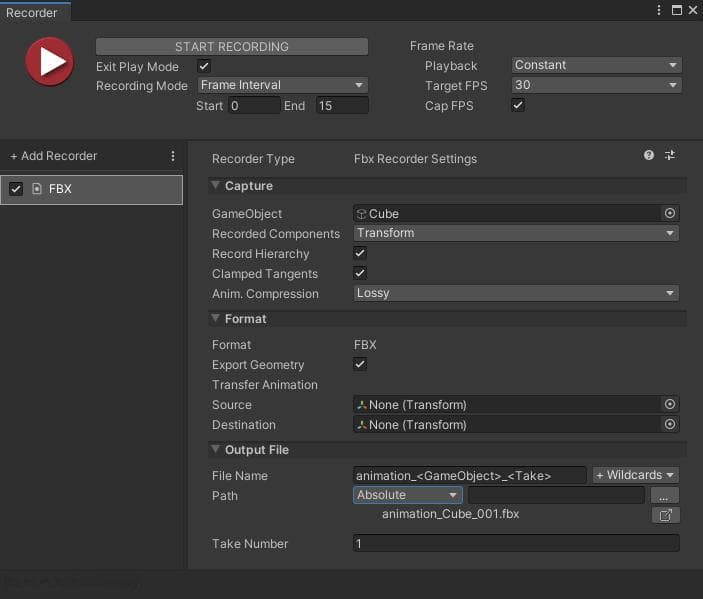Image resolution: width=703 pixels, height=599 pixels.
Task: Click the Take Number input field
Action: click(x=516, y=543)
